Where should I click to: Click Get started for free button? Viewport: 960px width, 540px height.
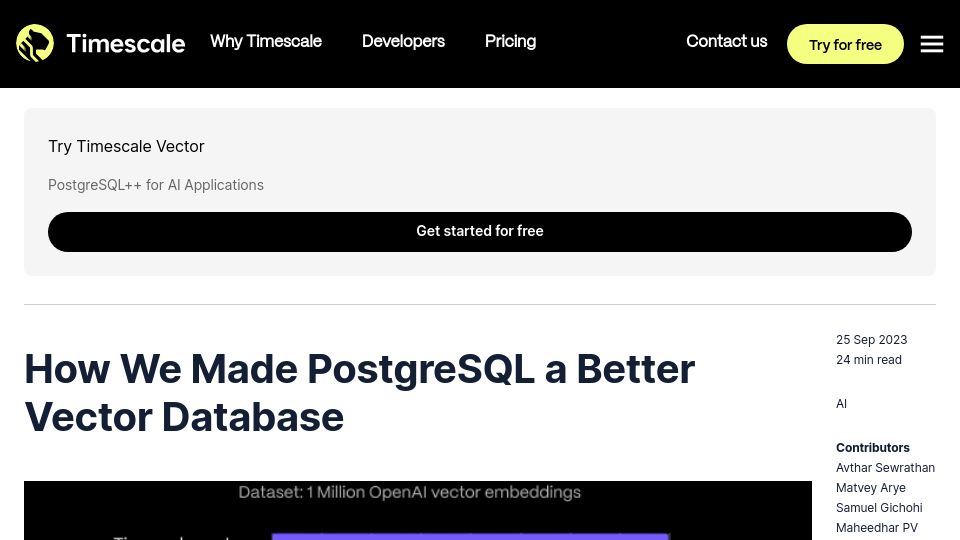tap(480, 231)
